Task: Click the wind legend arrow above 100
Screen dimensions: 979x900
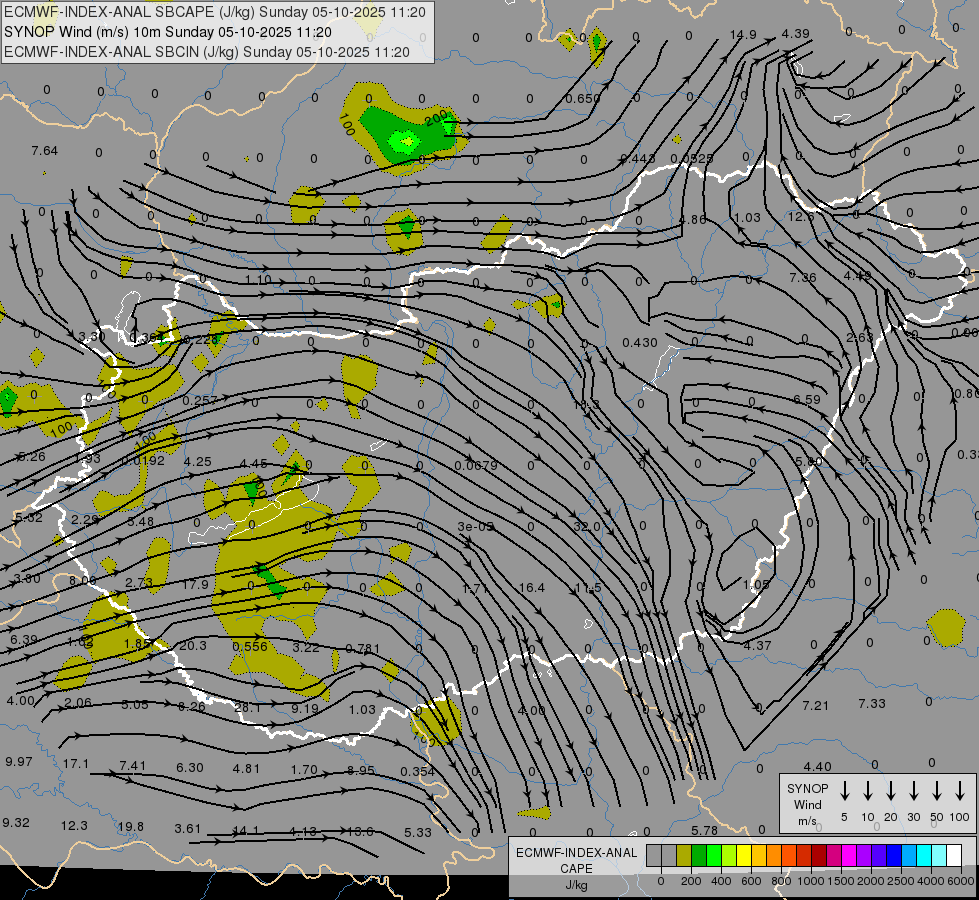Action: (960, 791)
